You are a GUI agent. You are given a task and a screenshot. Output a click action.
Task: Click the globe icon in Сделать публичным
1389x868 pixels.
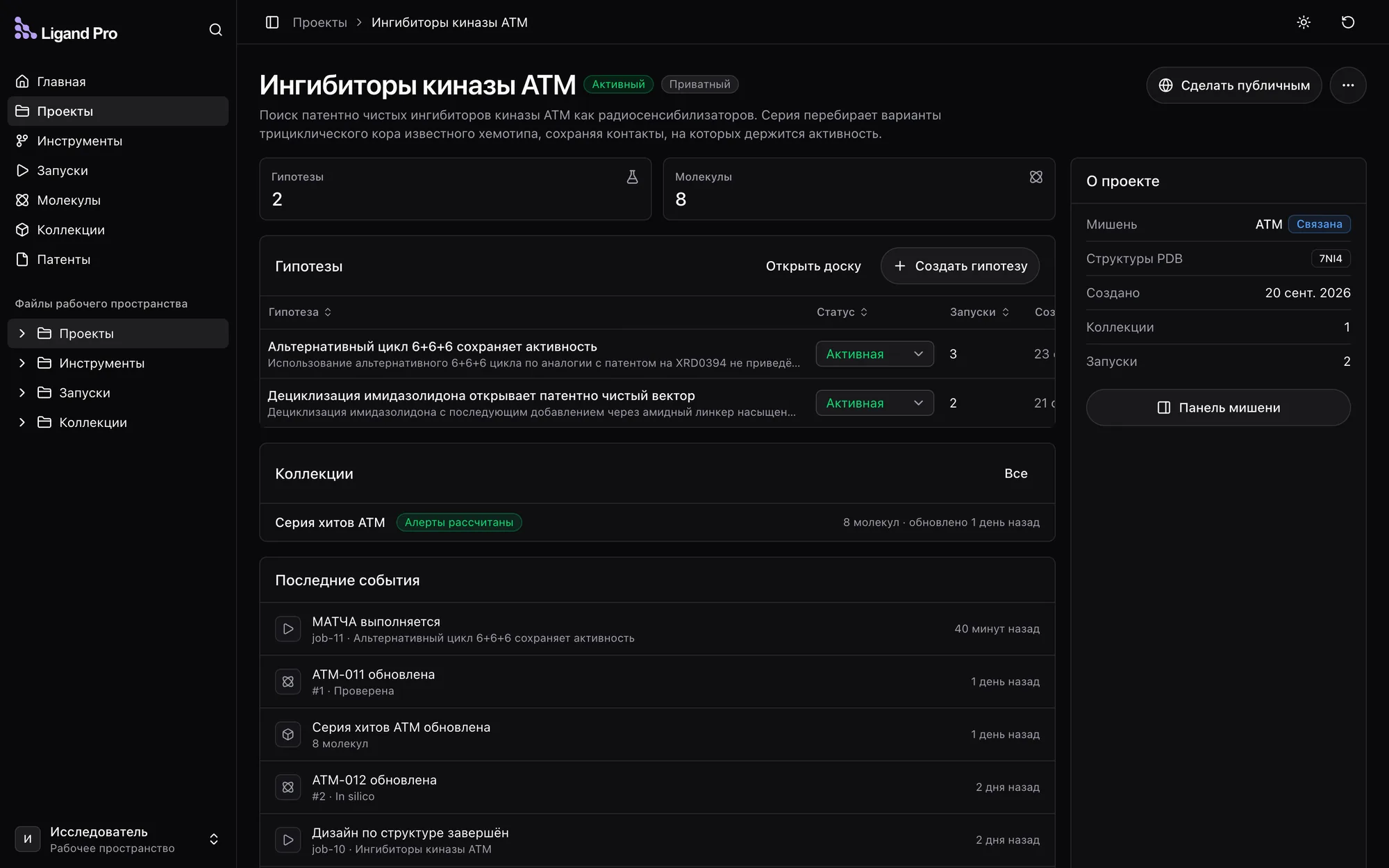click(1166, 85)
